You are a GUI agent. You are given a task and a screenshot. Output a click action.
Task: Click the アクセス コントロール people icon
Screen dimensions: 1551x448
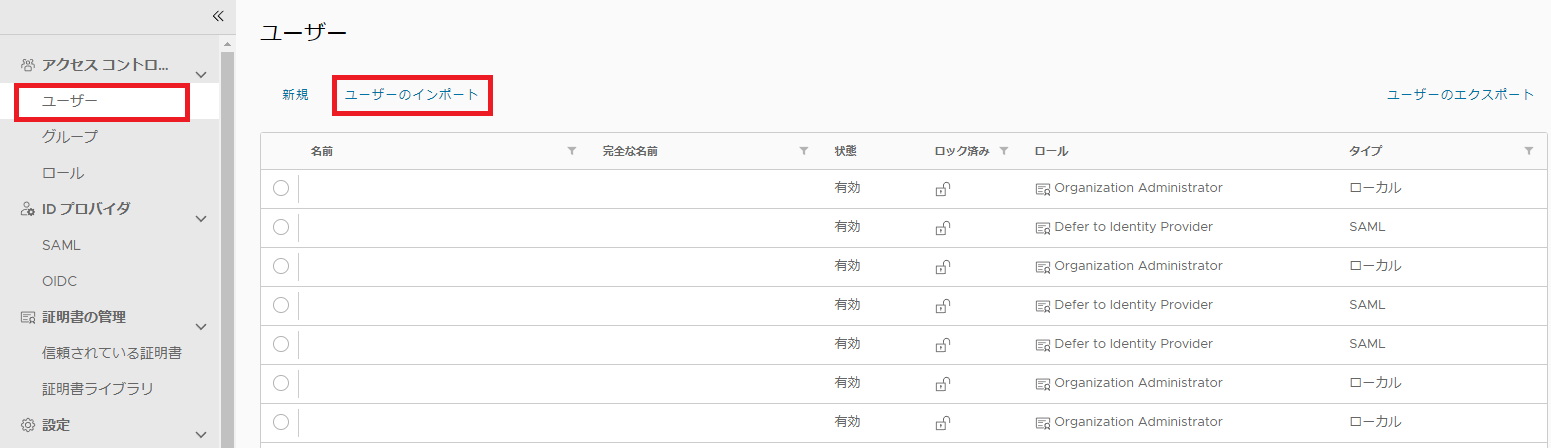(28, 65)
